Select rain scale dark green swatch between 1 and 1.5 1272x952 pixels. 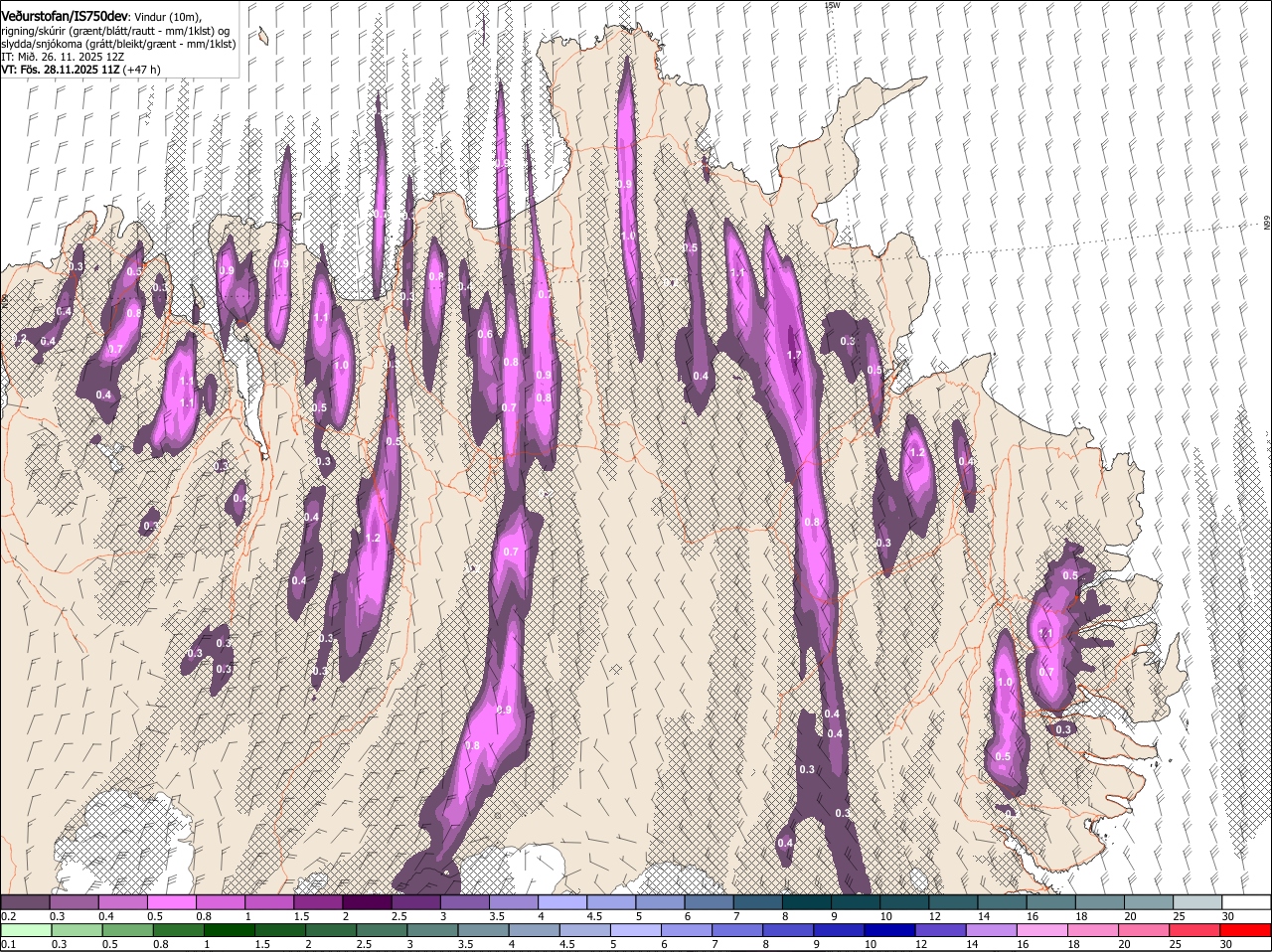tap(229, 930)
